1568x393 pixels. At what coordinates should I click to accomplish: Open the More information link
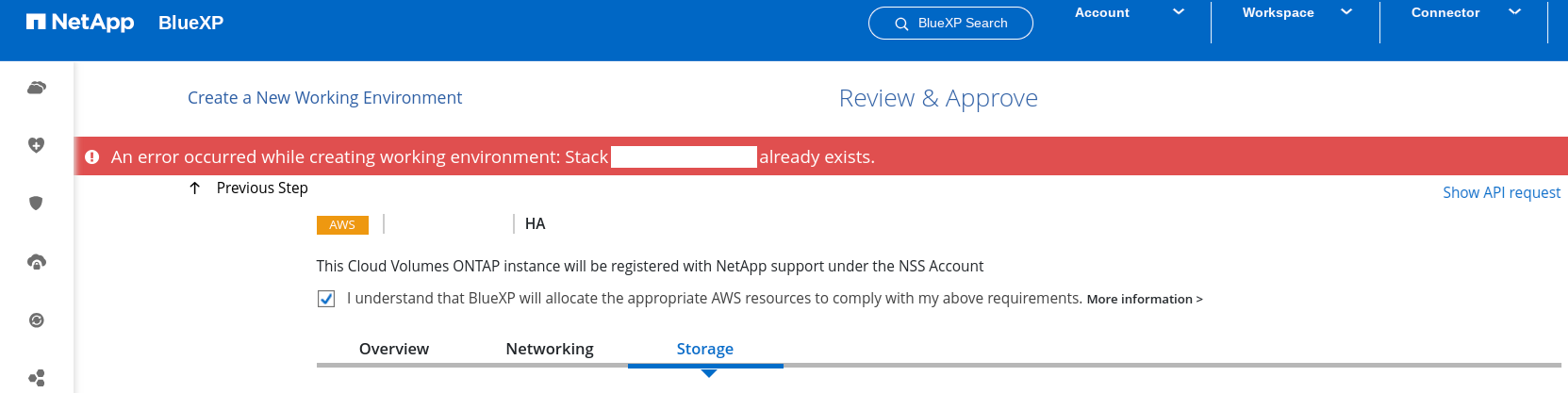click(x=1145, y=299)
